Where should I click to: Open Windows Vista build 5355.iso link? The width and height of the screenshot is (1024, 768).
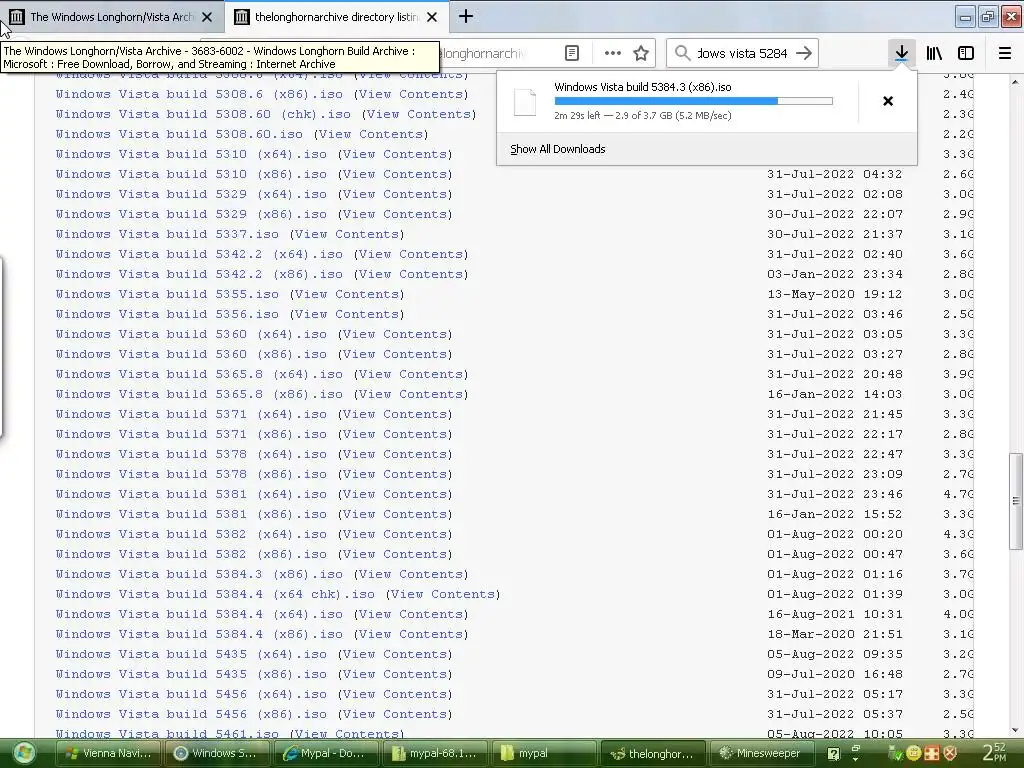coord(167,294)
